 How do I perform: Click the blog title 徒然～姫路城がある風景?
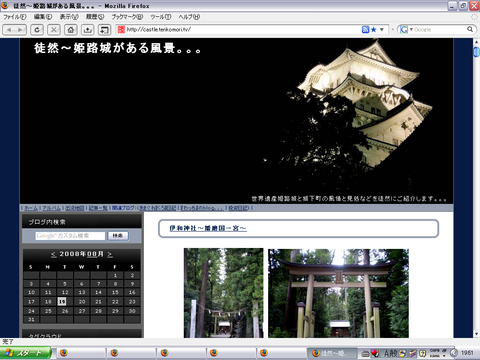point(117,48)
